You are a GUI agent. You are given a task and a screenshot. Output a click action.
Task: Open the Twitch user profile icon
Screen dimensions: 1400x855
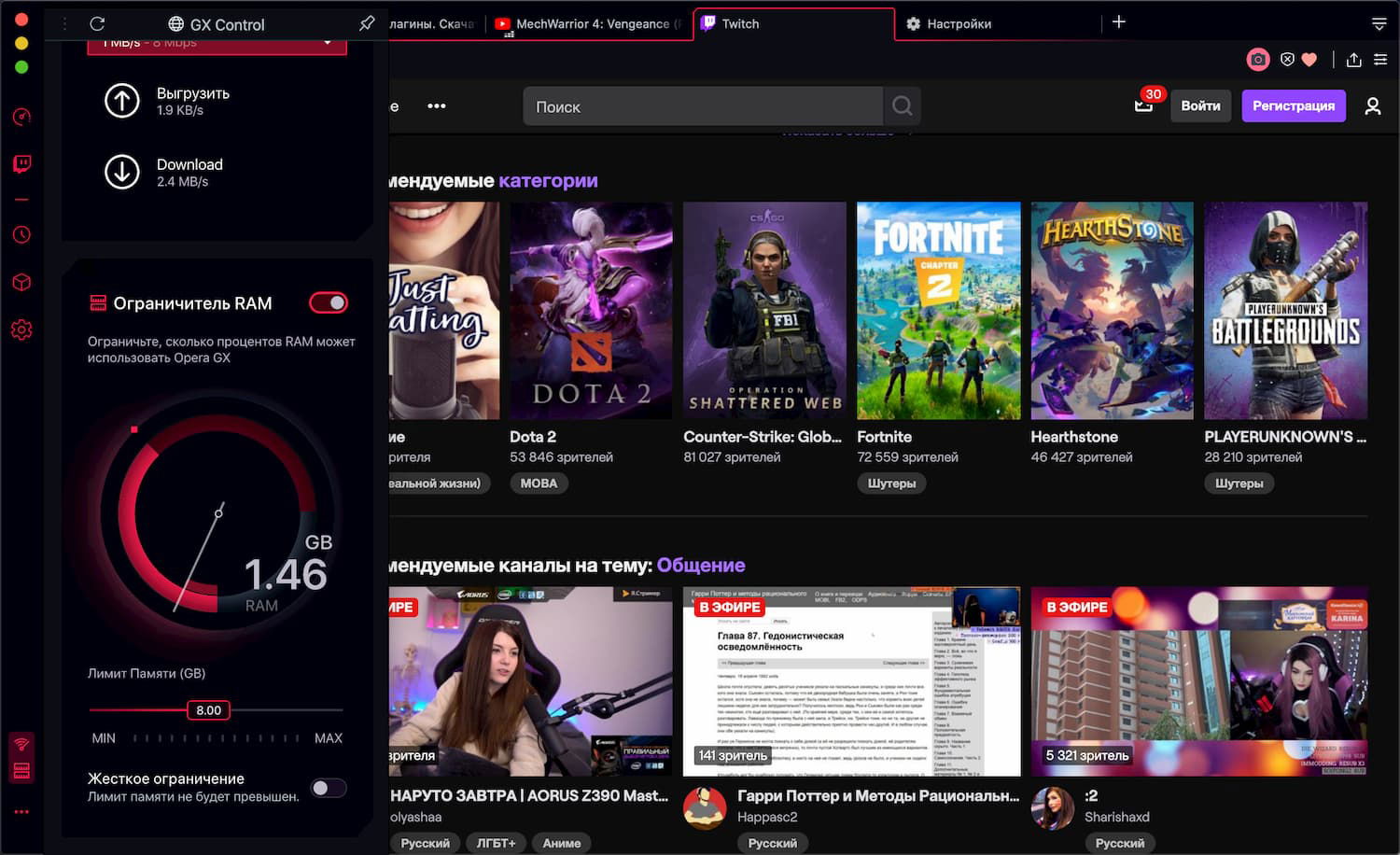pos(1372,106)
